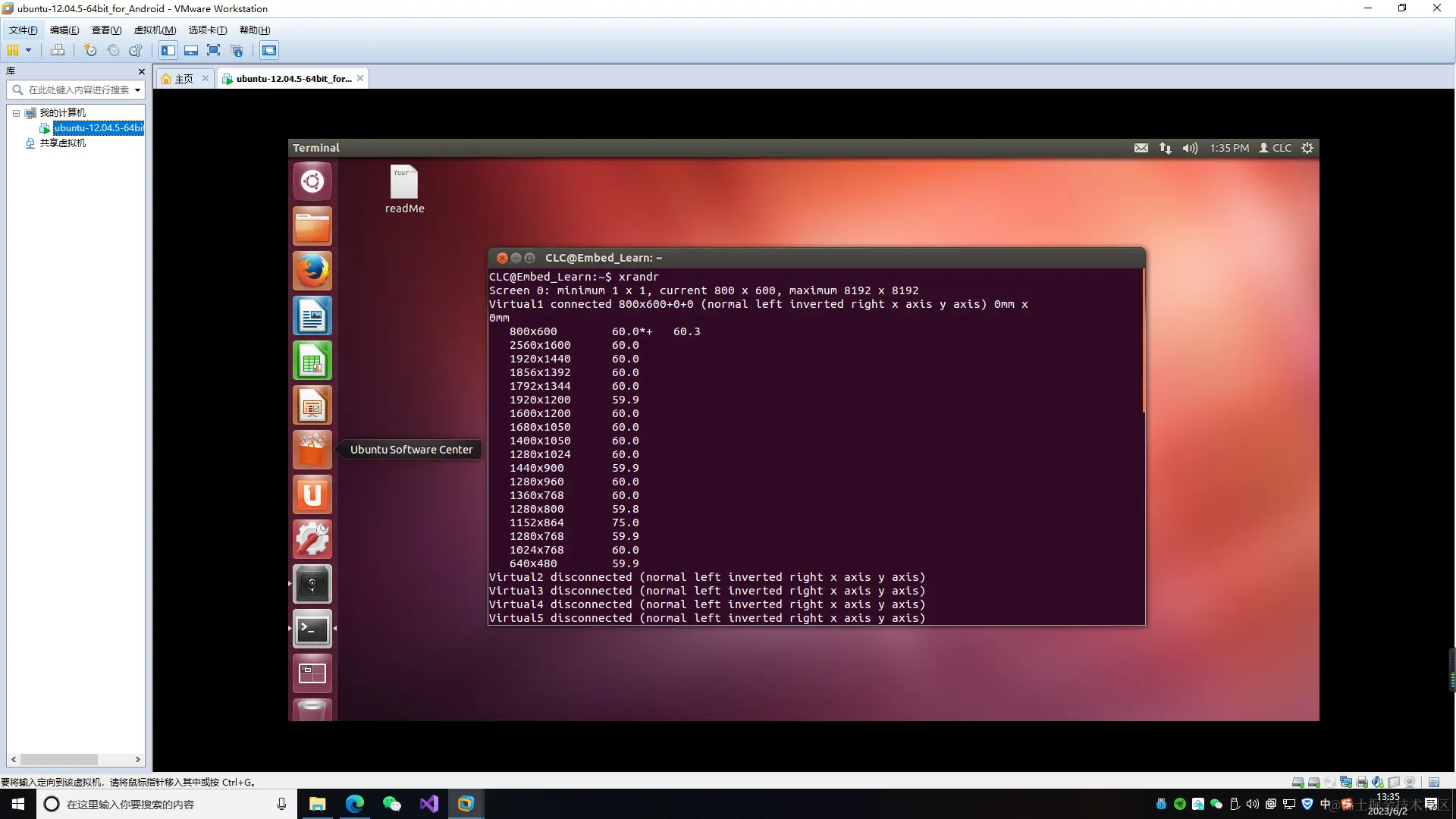Open Ubuntu Software Center launcher icon

click(x=312, y=450)
